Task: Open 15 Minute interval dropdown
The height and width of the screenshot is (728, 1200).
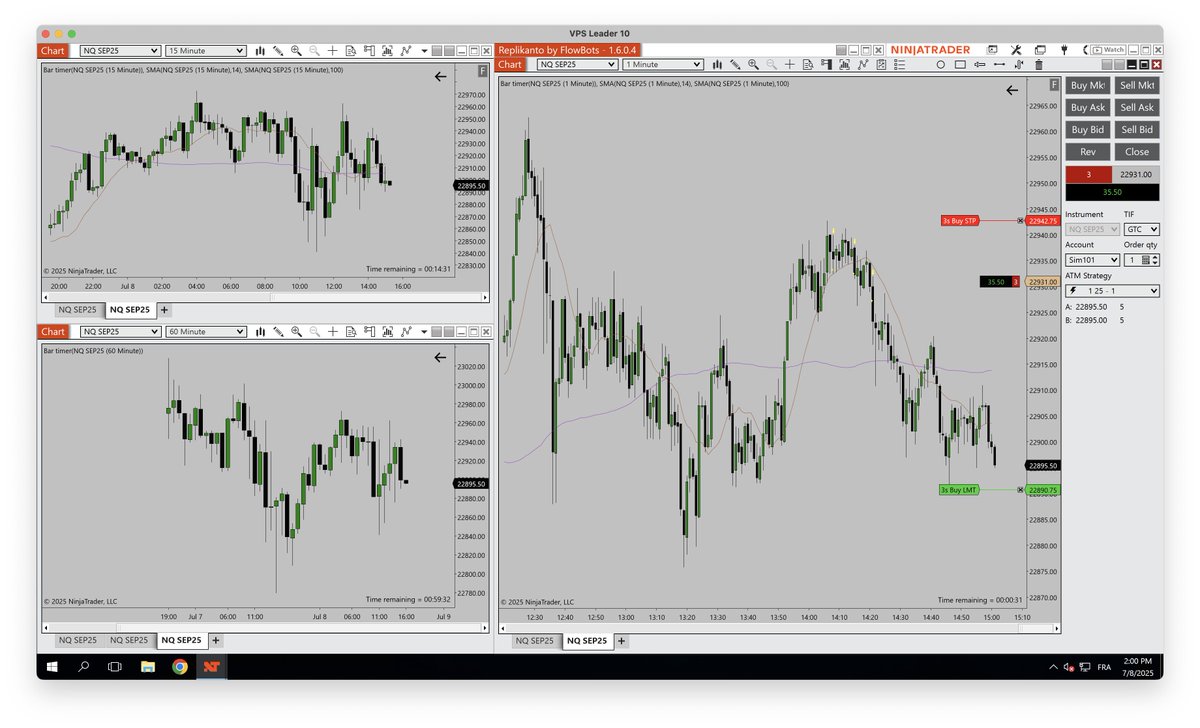Action: (x=206, y=50)
